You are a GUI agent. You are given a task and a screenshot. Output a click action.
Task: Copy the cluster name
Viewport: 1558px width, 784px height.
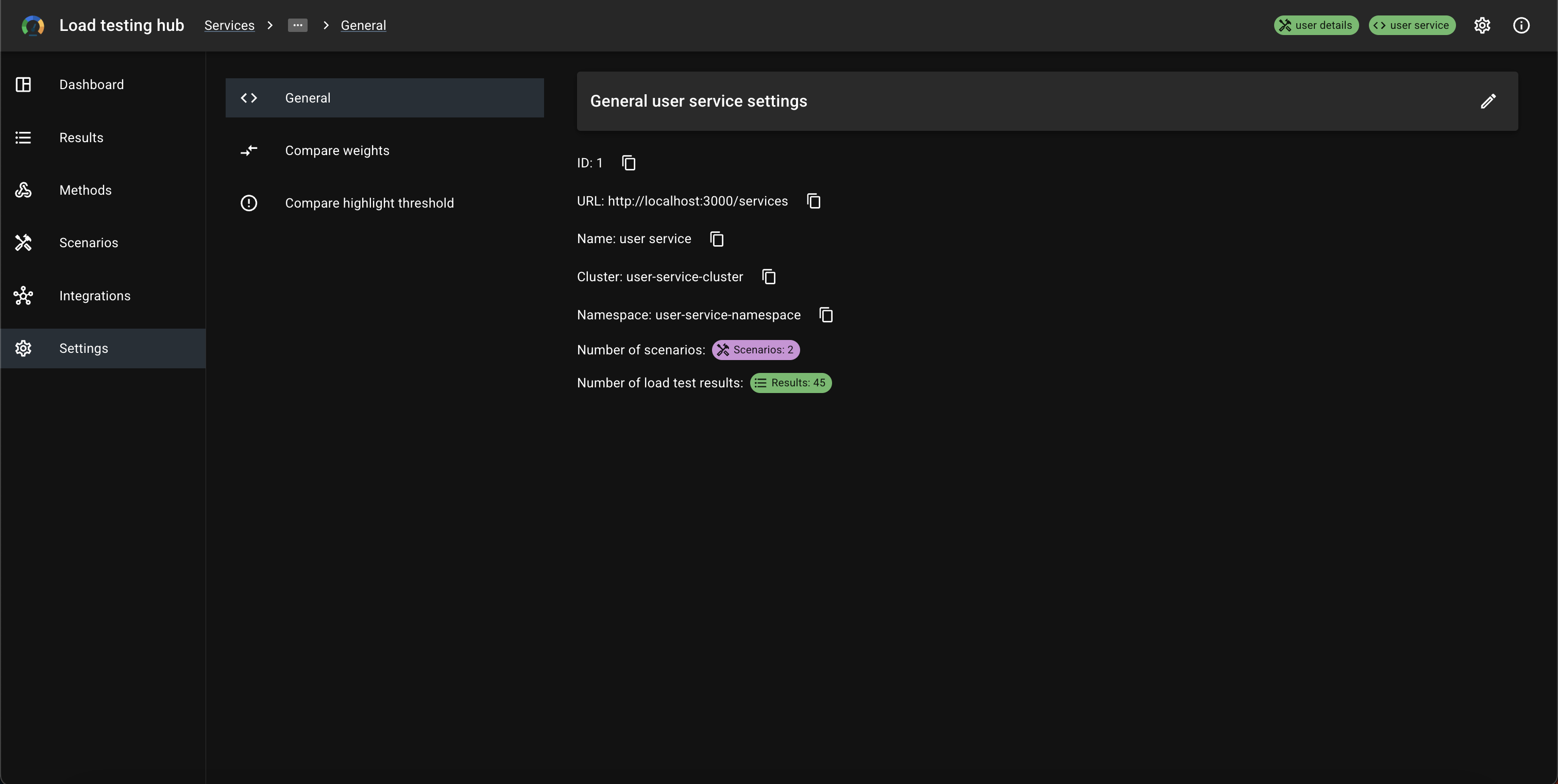(769, 277)
